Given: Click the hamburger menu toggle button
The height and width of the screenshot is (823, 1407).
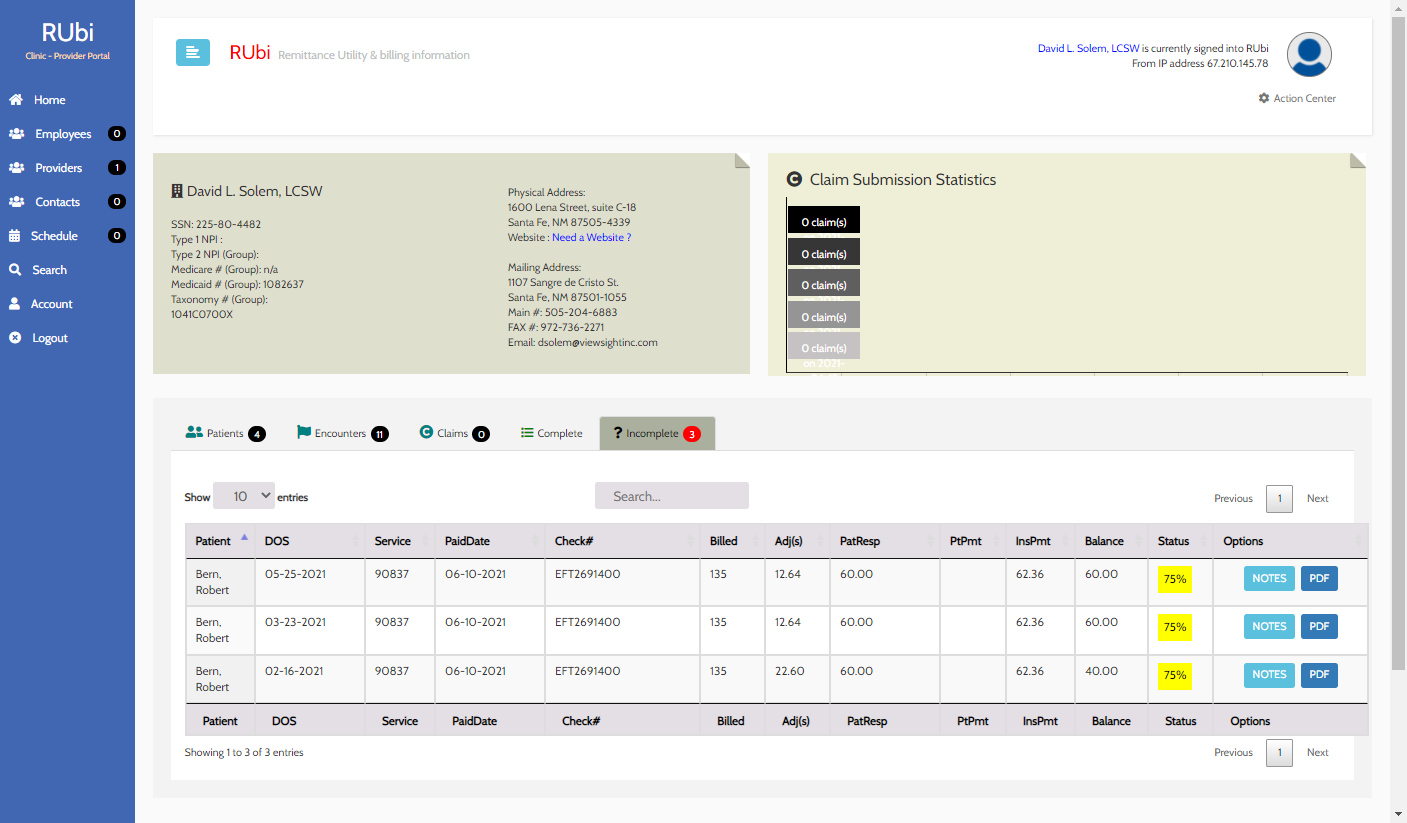Looking at the screenshot, I should [x=193, y=53].
